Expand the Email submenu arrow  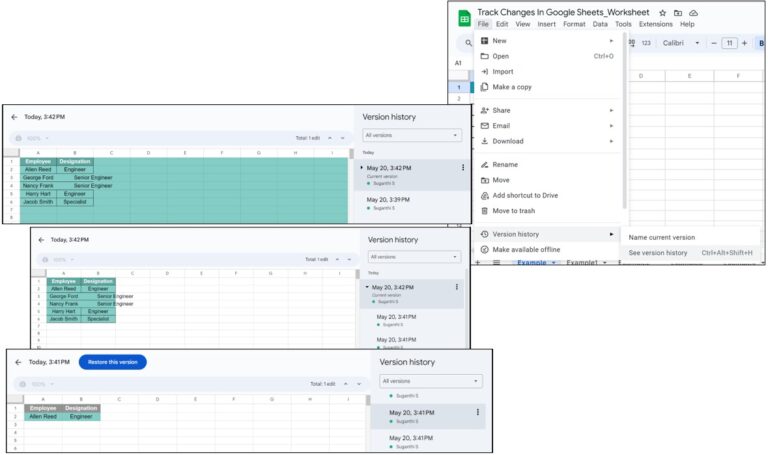point(611,126)
